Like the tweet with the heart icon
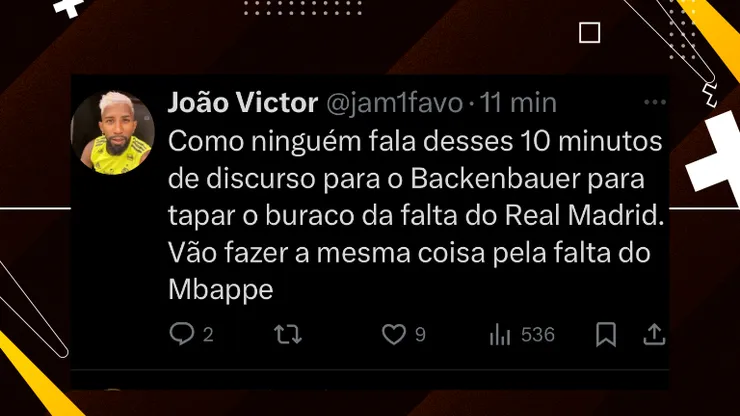The image size is (740, 416). point(394,334)
